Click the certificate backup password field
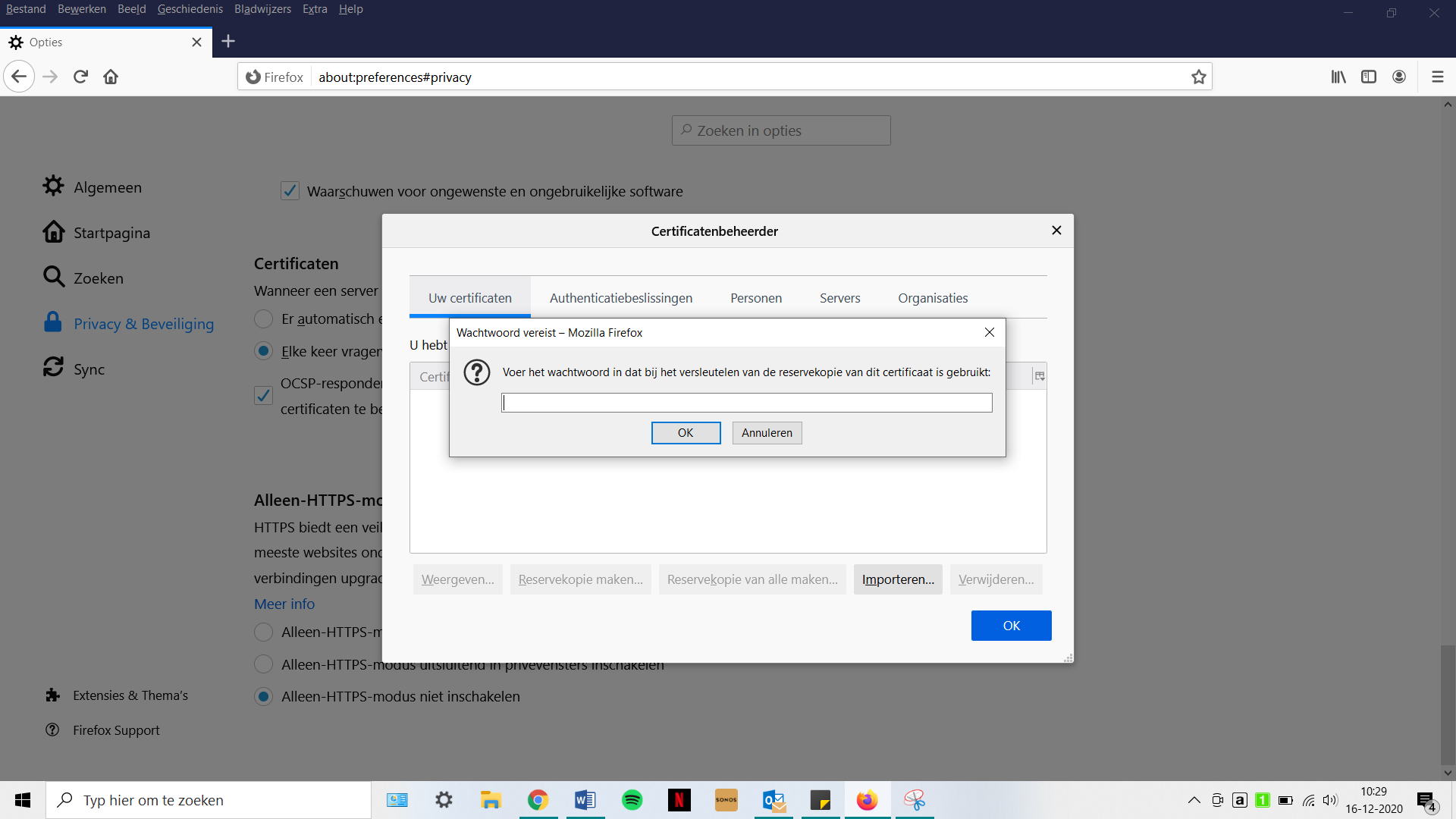 [x=746, y=403]
